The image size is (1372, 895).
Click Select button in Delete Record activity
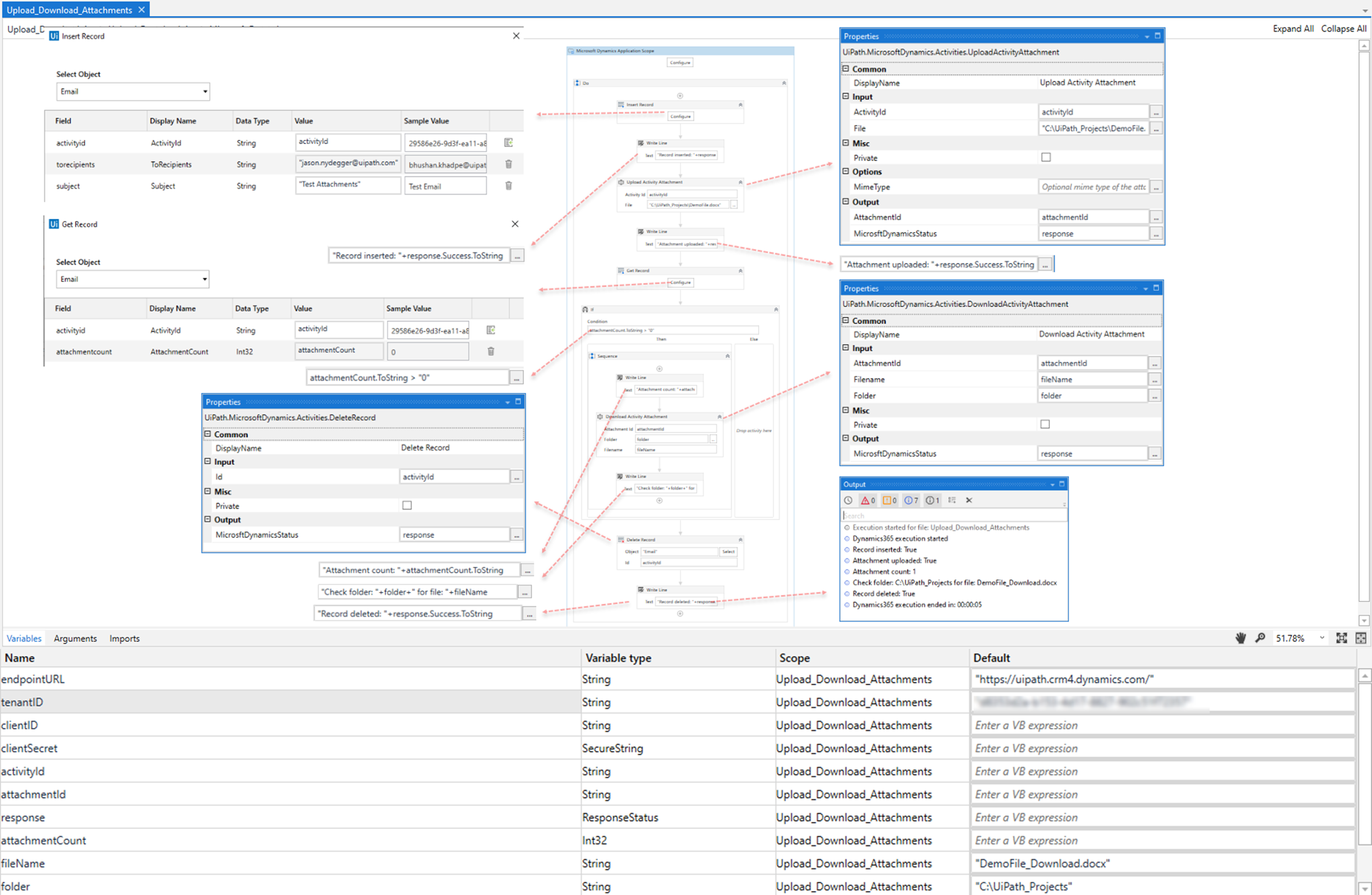tap(728, 552)
